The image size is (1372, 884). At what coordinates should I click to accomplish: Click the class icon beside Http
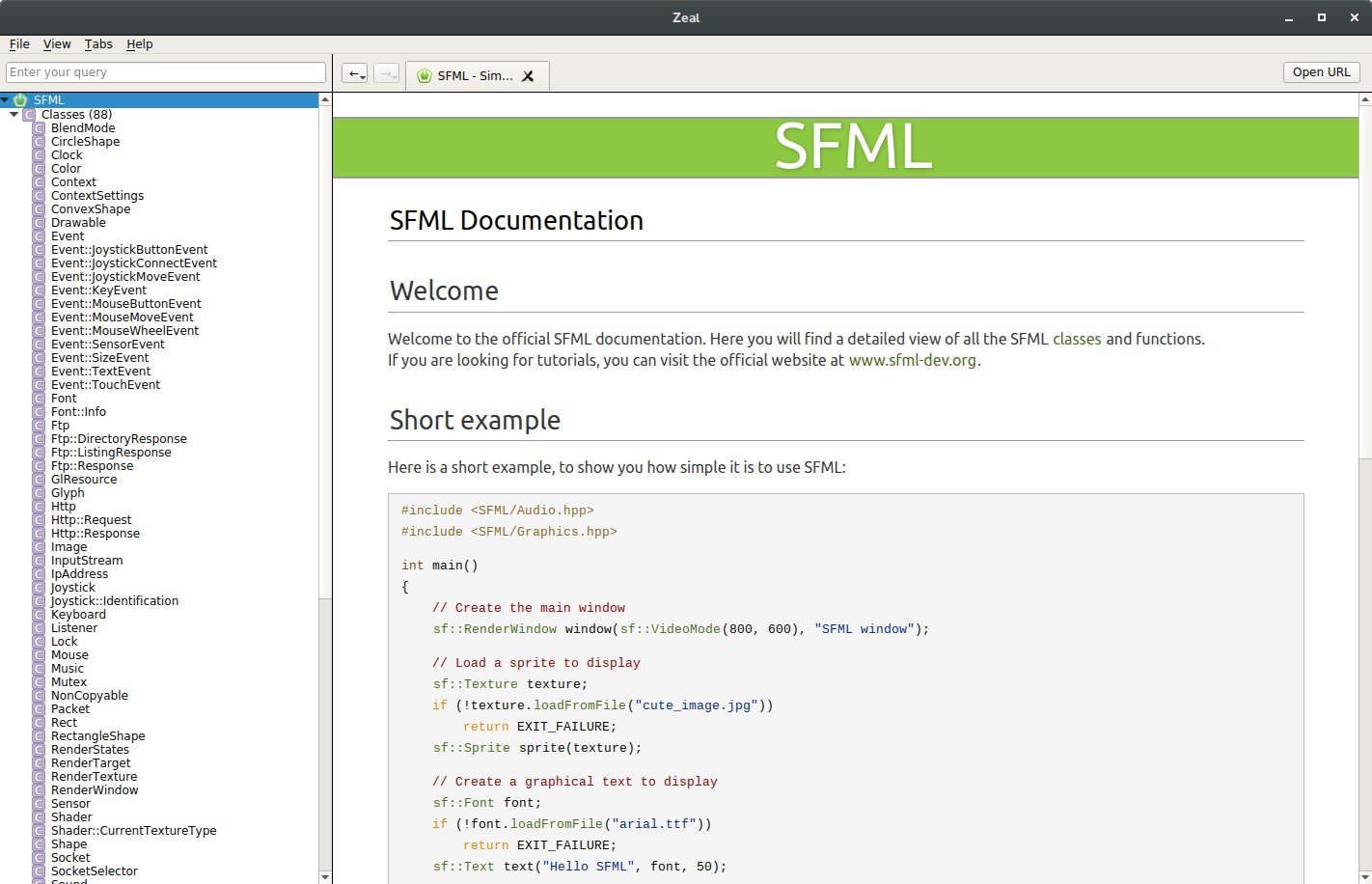[x=39, y=507]
